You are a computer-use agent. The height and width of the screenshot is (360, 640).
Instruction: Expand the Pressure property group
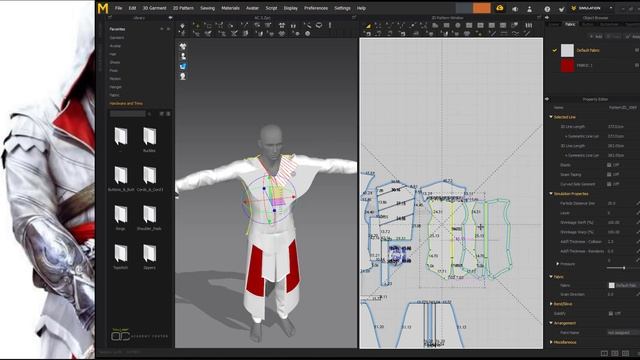pyautogui.click(x=558, y=264)
